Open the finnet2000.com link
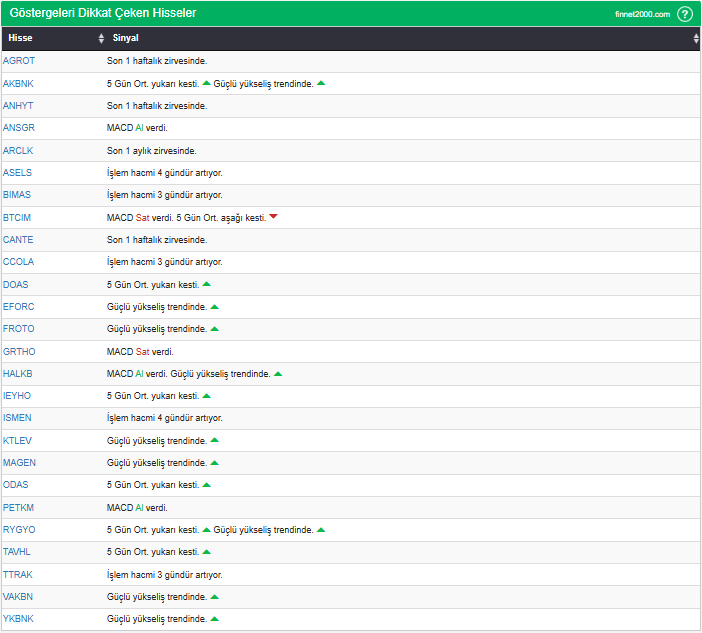This screenshot has width=702, height=633. pyautogui.click(x=642, y=14)
